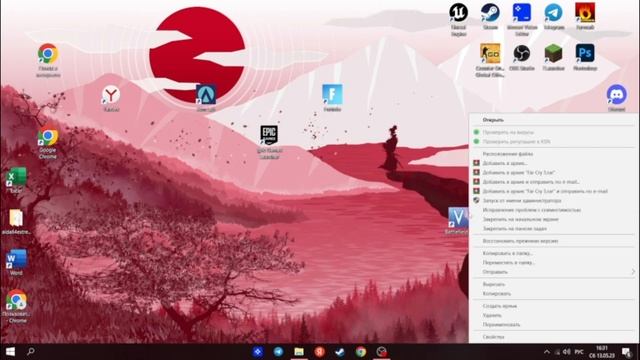
Task: Select the Yandex browser desktop shortcut
Action: click(x=111, y=98)
